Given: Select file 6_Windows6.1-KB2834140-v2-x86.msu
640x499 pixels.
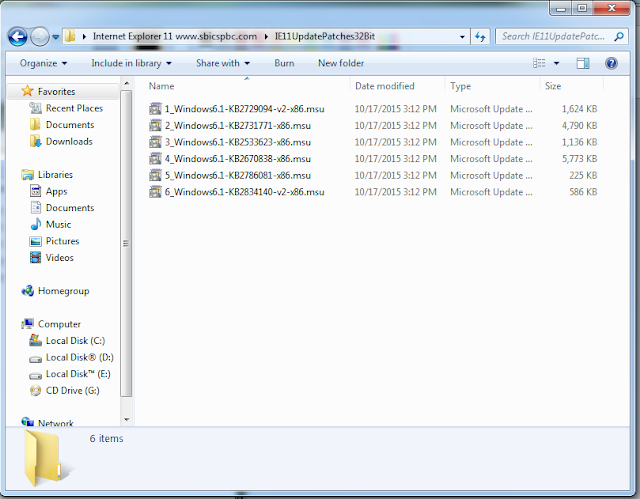Looking at the screenshot, I should 244,192.
